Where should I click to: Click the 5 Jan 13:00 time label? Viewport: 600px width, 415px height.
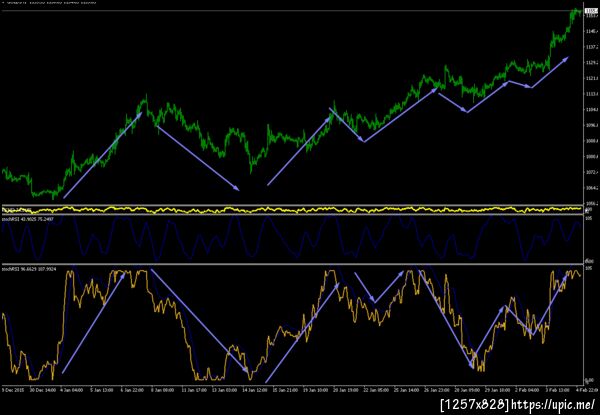tap(101, 390)
